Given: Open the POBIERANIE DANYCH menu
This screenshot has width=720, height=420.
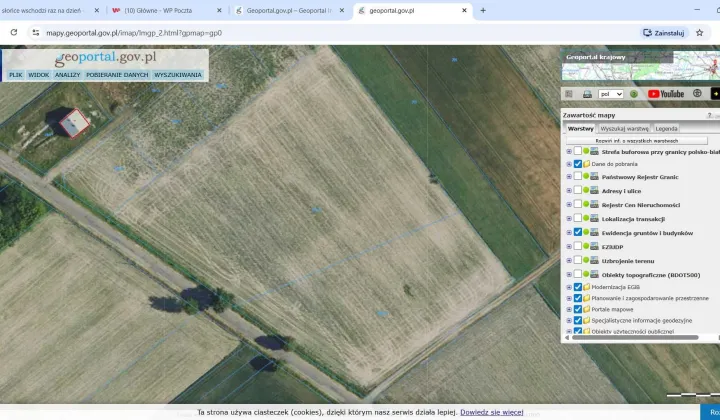Looking at the screenshot, I should point(117,75).
